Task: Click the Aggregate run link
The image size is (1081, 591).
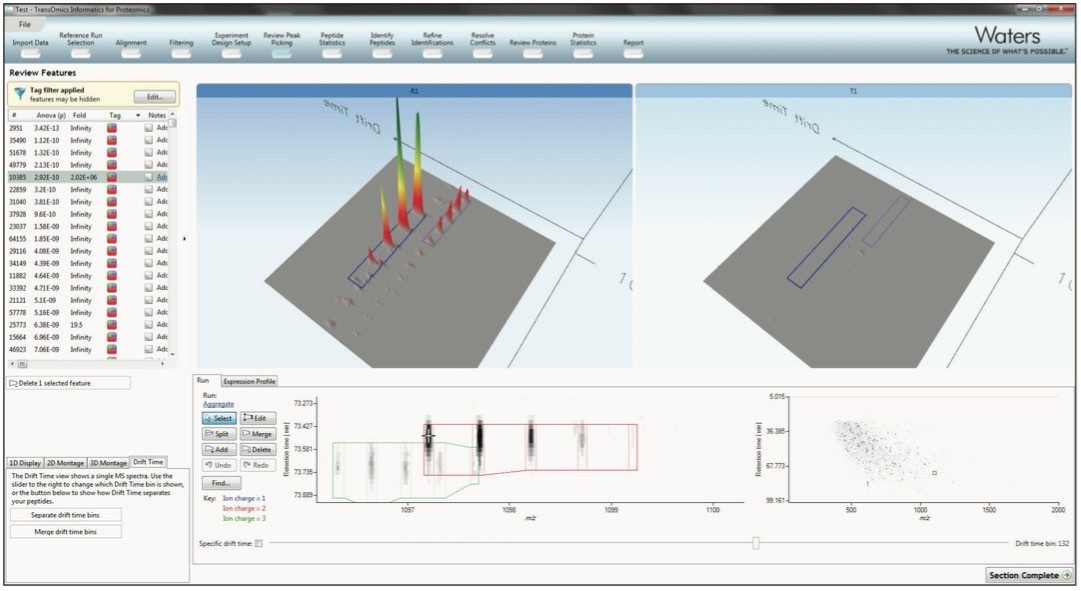Action: click(219, 404)
